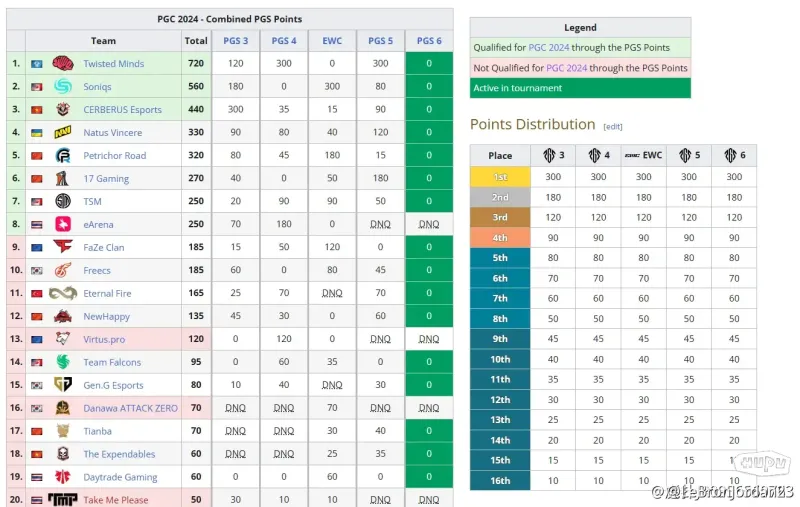Open the Twisted Minds team link
The width and height of the screenshot is (800, 507).
tap(114, 64)
